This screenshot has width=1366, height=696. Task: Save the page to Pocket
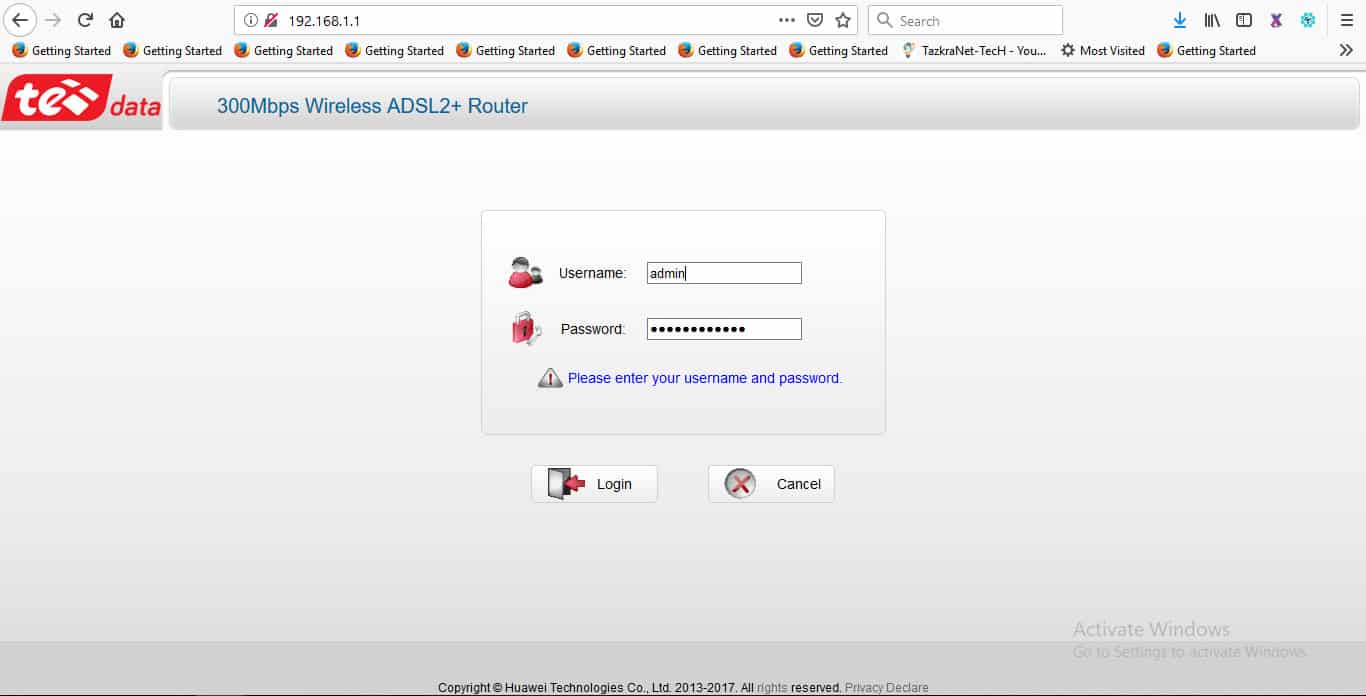pos(815,19)
